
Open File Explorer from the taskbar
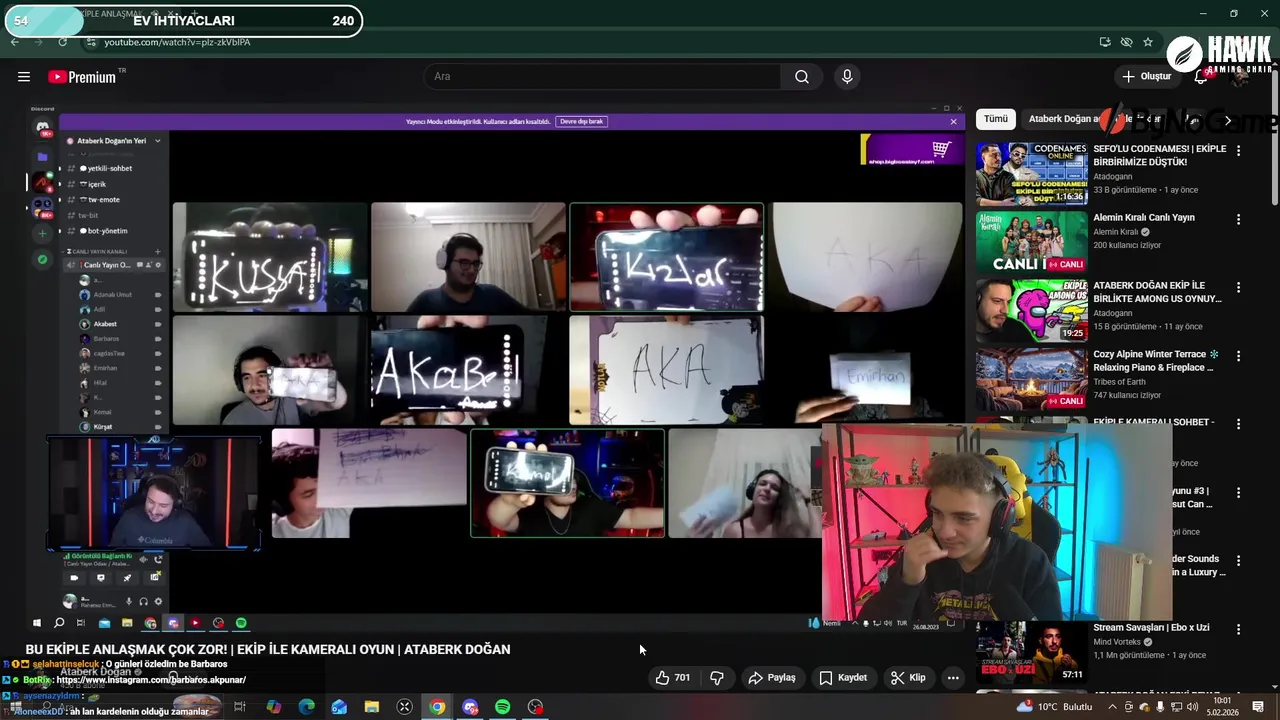pyautogui.click(x=372, y=707)
